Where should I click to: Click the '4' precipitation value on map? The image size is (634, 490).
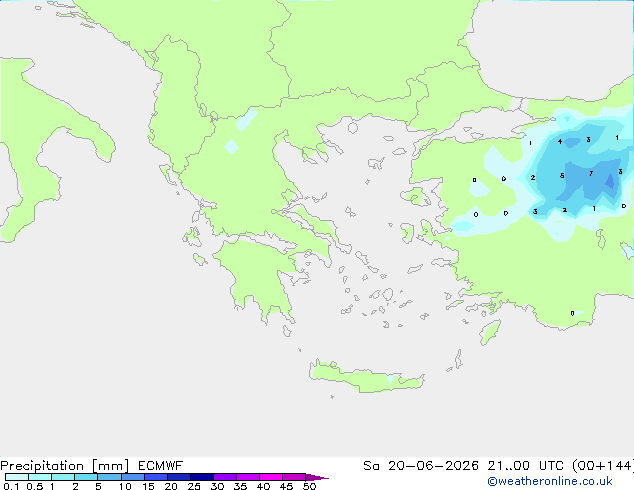(560, 142)
